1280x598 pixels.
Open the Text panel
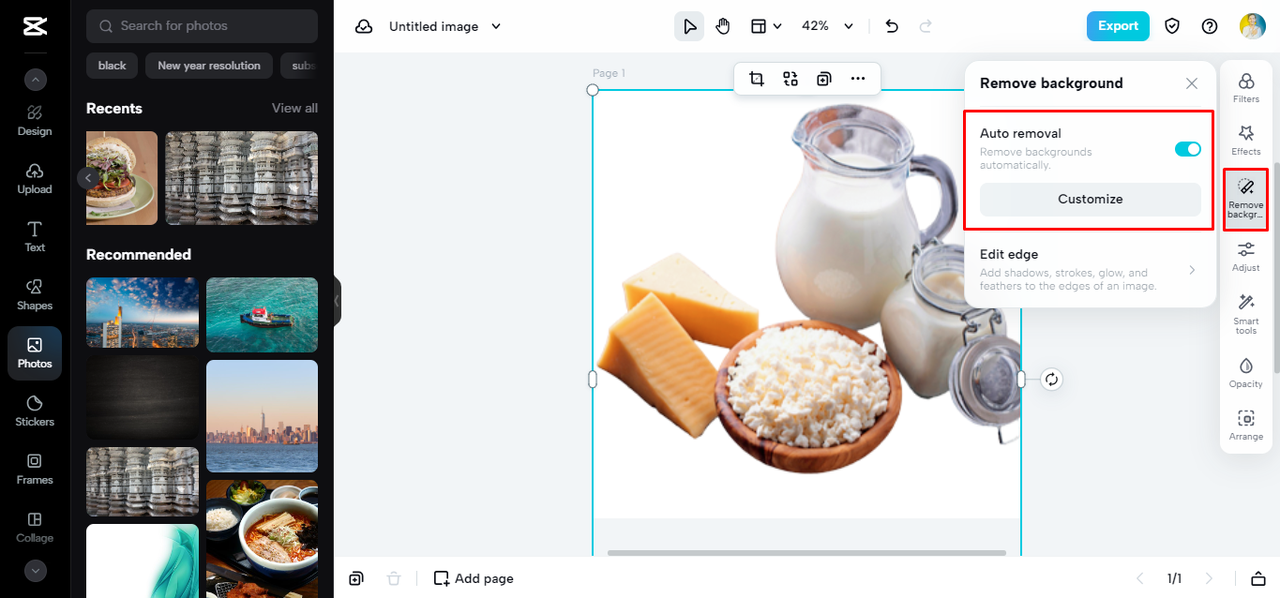click(x=35, y=236)
